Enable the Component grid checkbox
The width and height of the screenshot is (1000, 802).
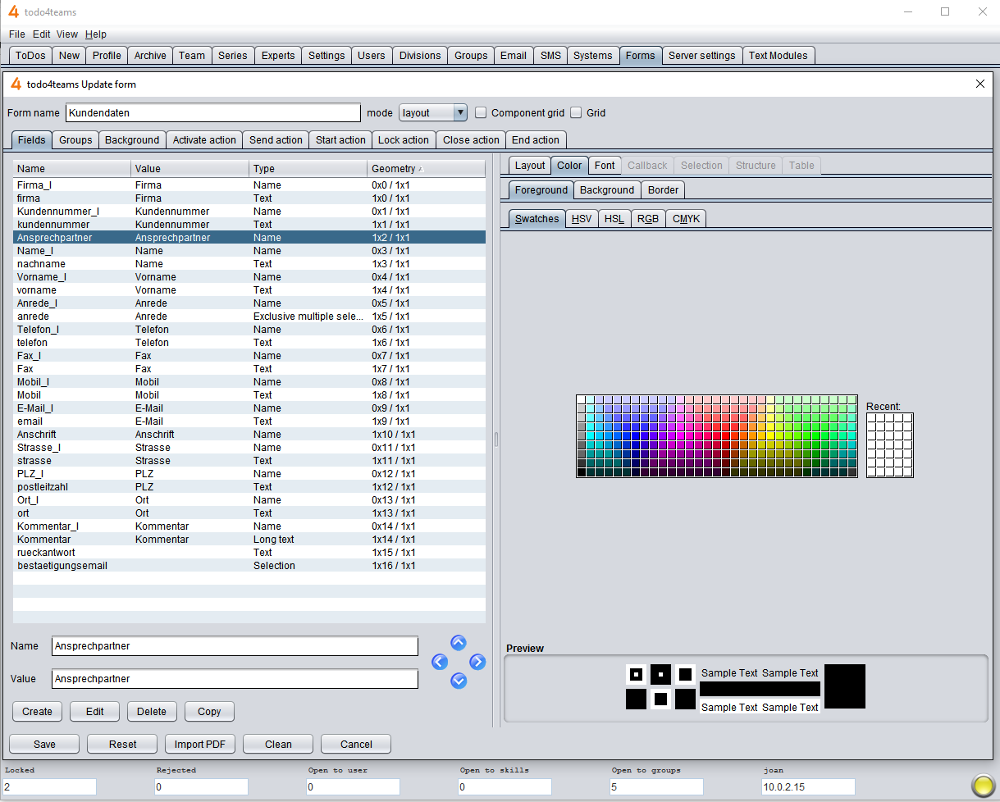481,113
